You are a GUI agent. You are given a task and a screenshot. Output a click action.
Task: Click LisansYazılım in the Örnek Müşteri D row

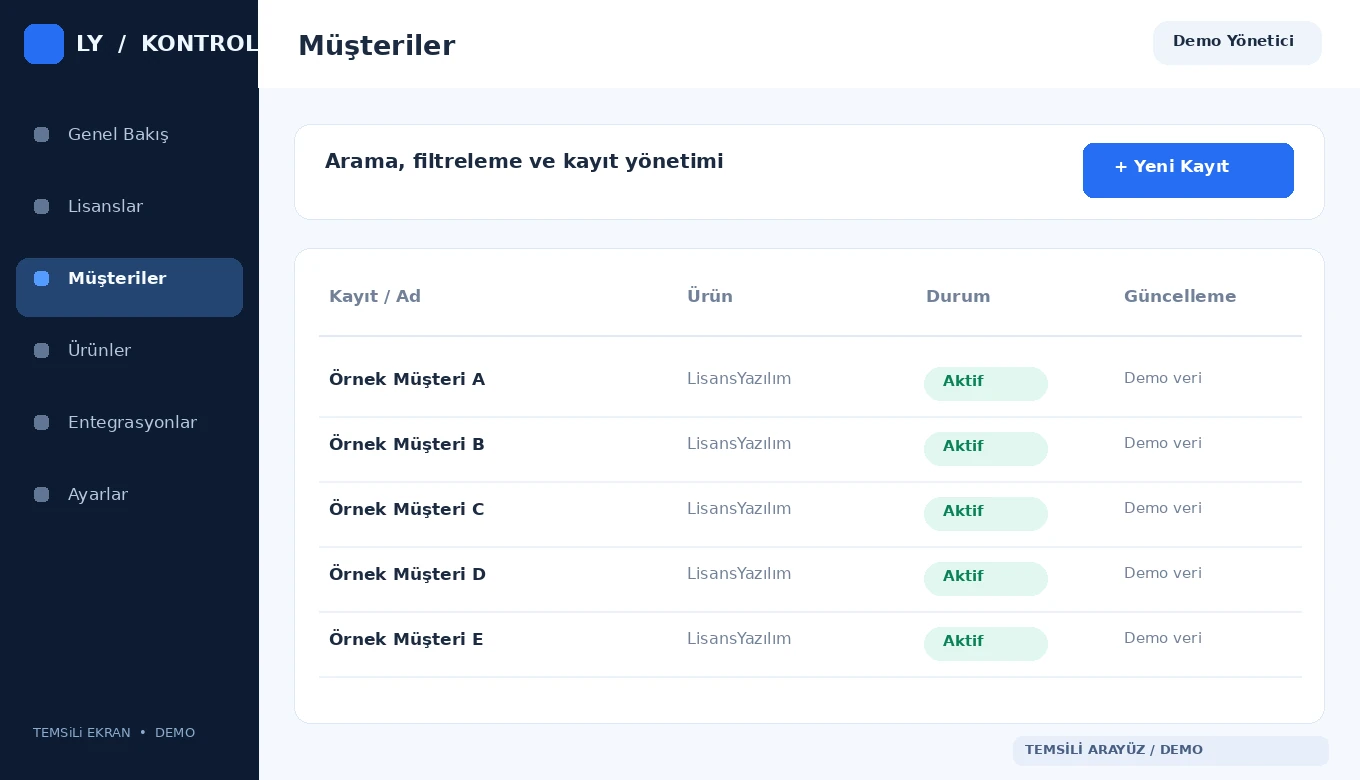click(x=739, y=573)
